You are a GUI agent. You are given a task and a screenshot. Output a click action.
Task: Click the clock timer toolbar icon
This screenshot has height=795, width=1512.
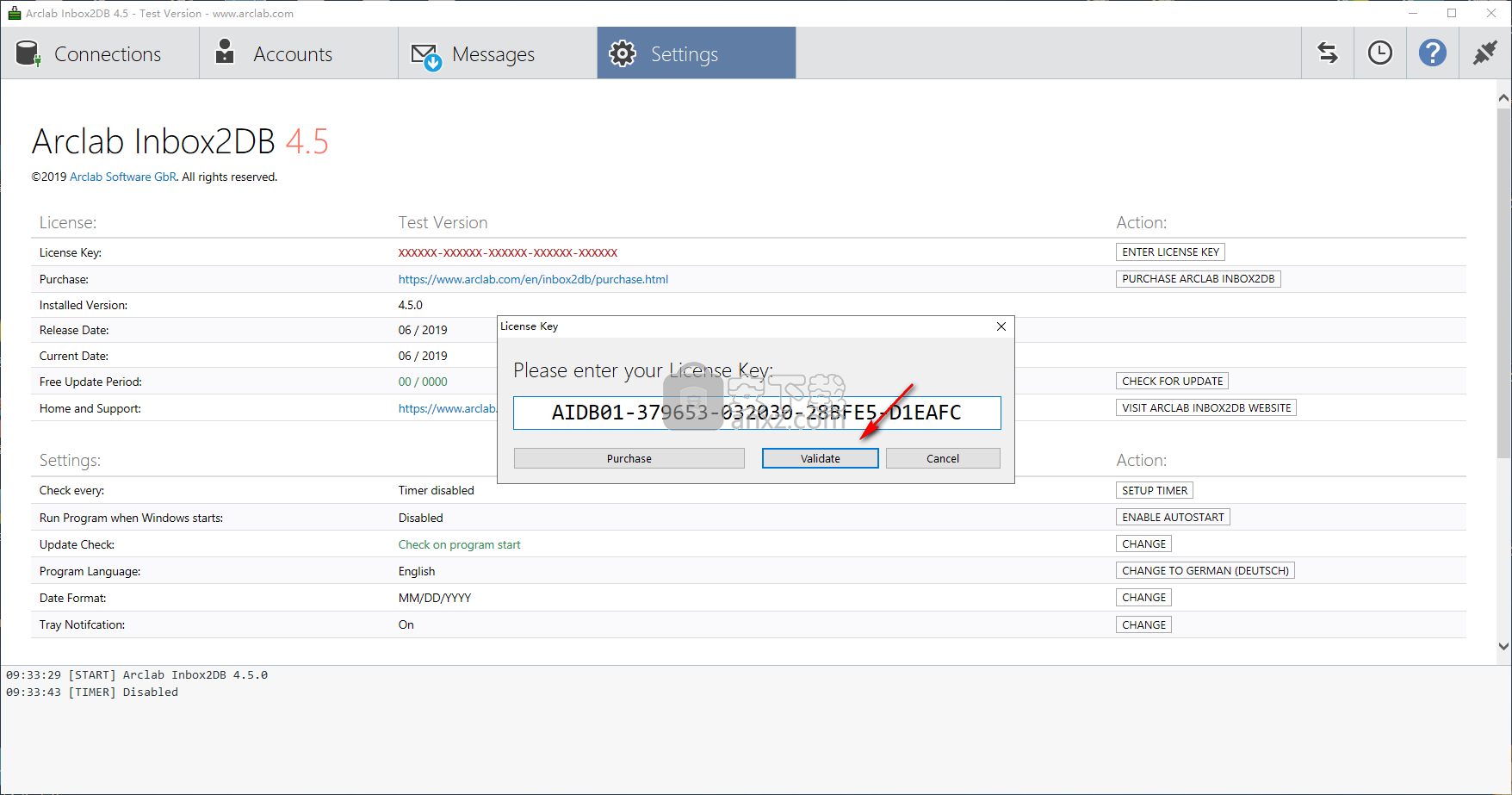point(1380,53)
